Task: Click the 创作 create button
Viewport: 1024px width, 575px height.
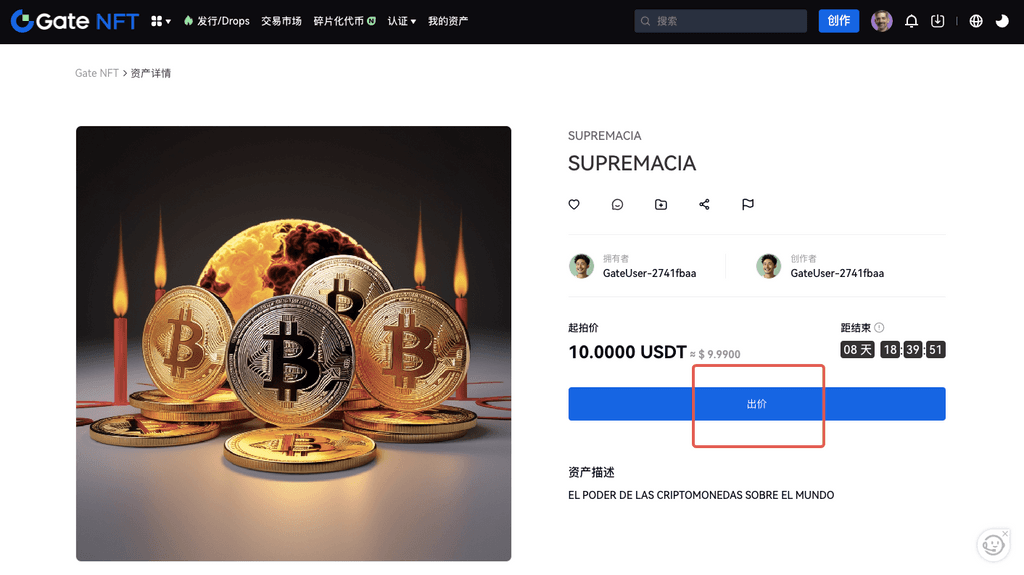Action: pyautogui.click(x=839, y=21)
